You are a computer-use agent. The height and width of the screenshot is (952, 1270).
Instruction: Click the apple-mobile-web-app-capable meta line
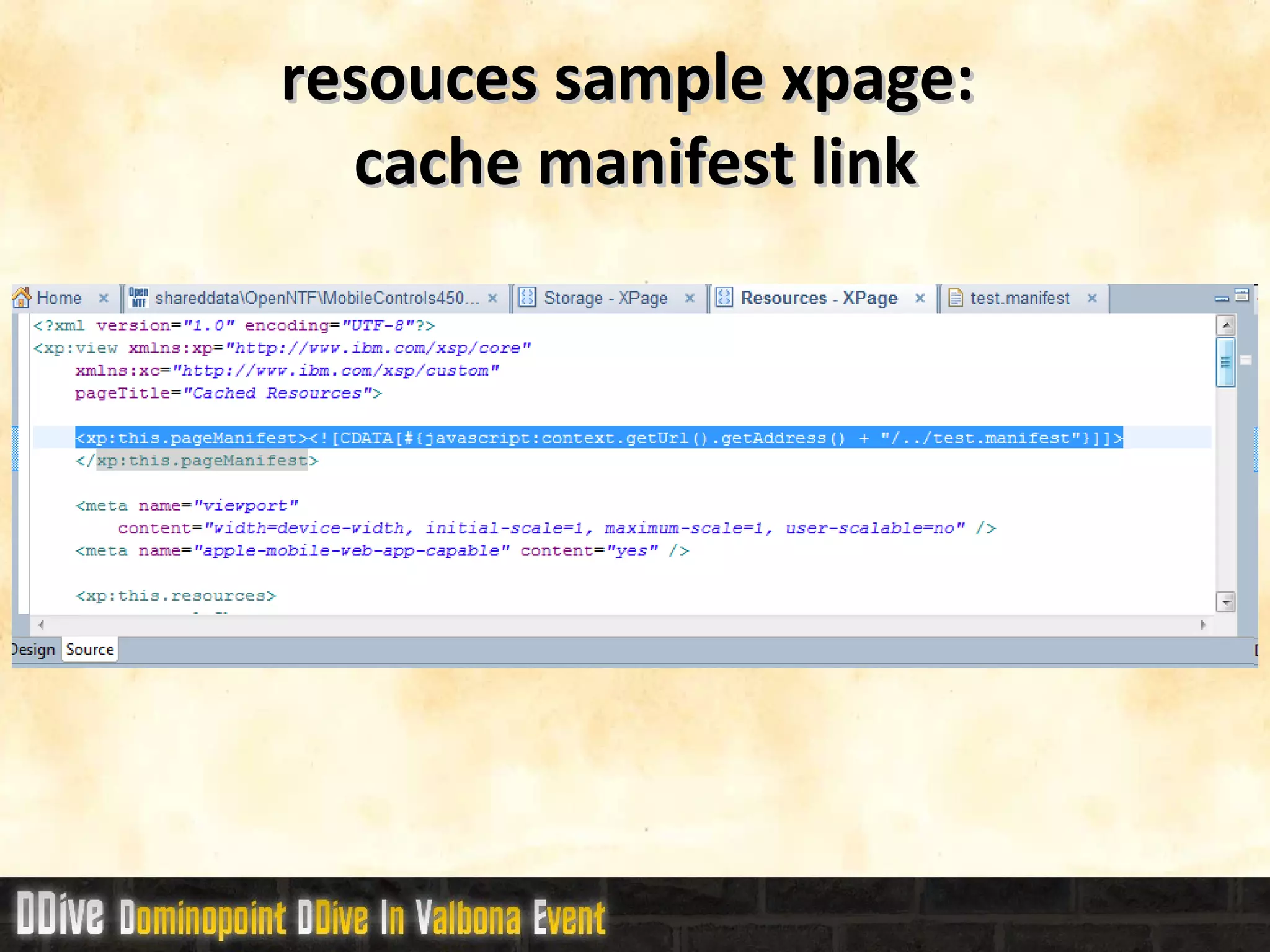click(382, 550)
